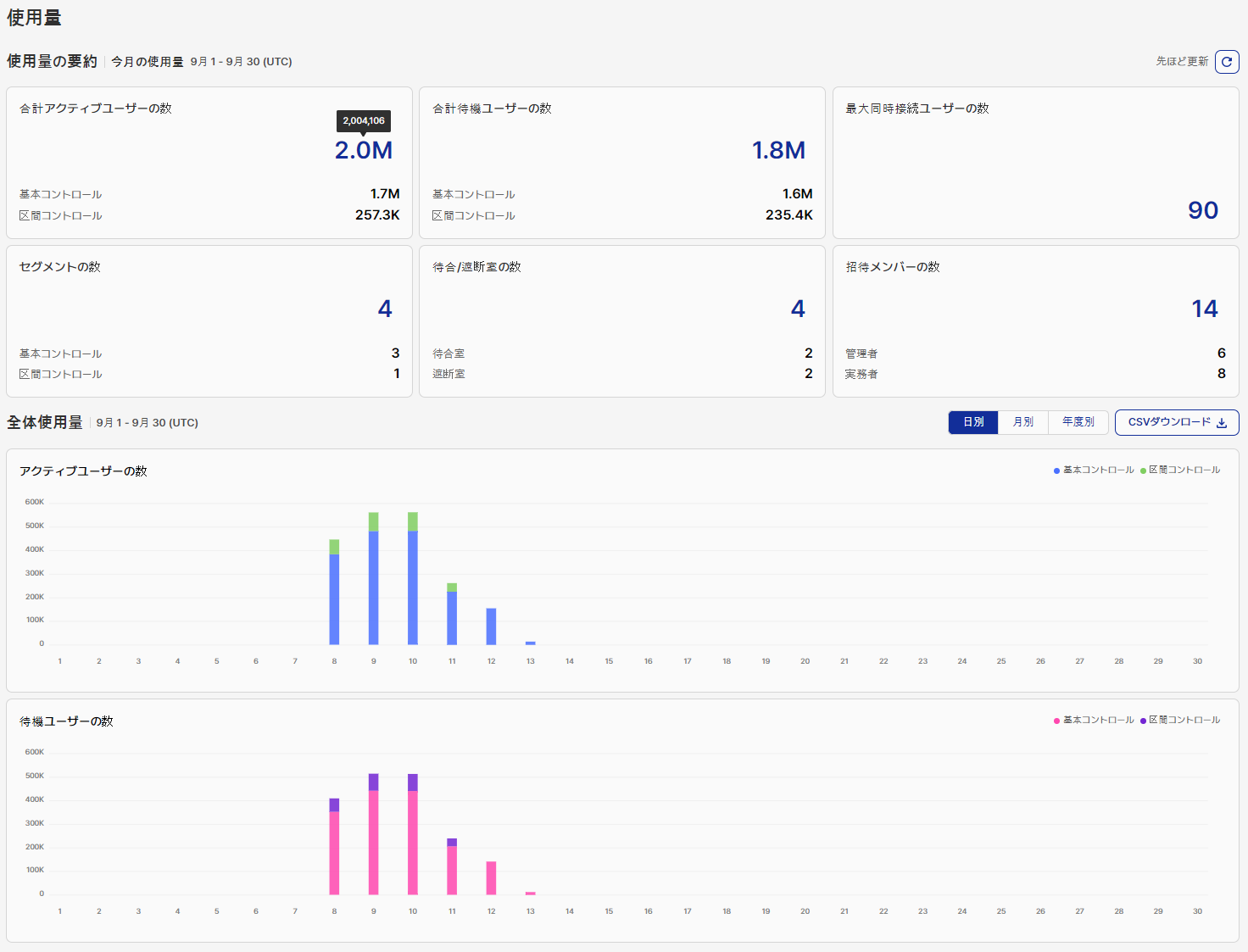Viewport: 1248px width, 952px height.
Task: Switch to the 月別 view tab
Action: point(1023,422)
